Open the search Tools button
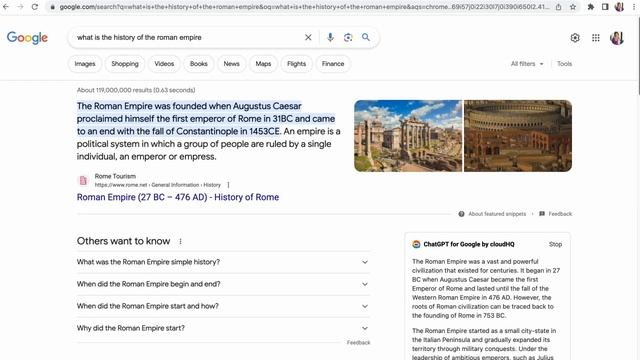This screenshot has height=360, width=640. pyautogui.click(x=564, y=64)
